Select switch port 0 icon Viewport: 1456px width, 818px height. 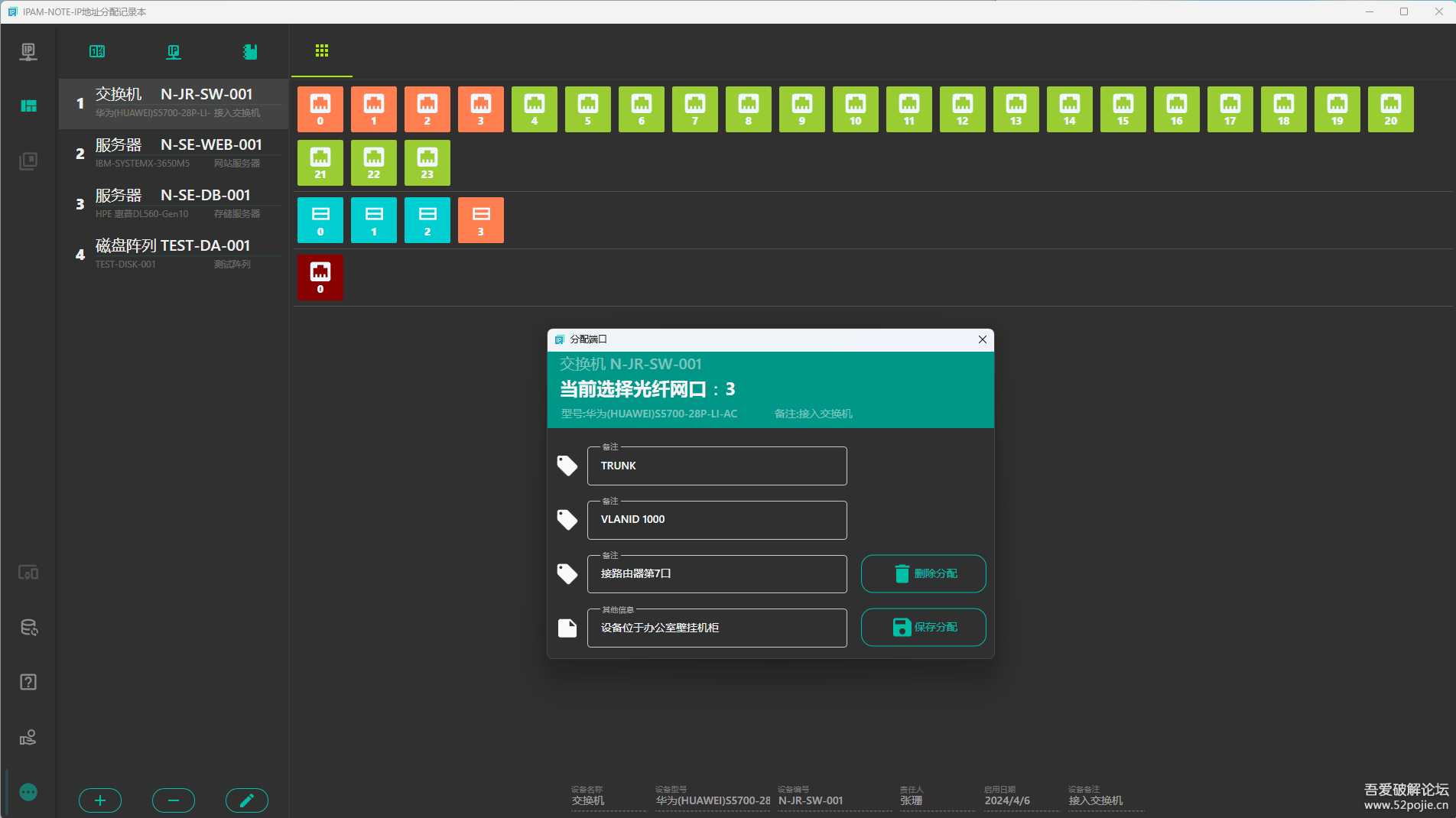pos(320,109)
